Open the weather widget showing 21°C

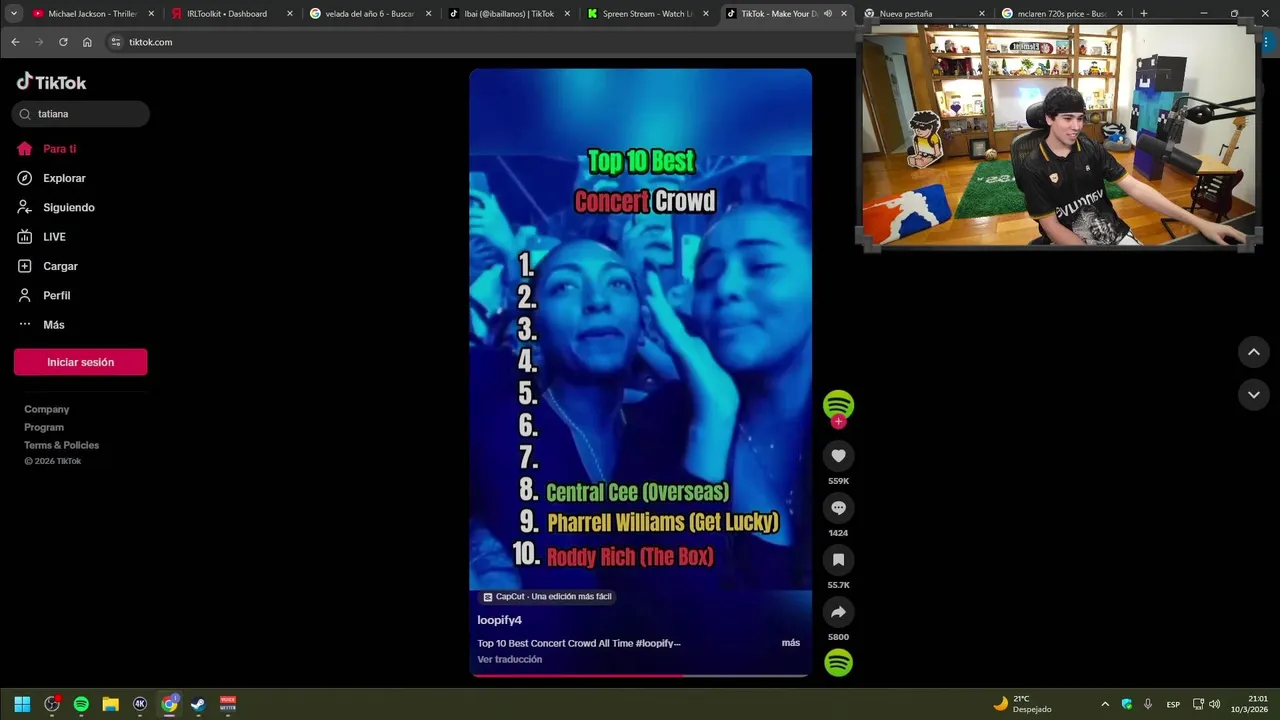pos(1022,704)
